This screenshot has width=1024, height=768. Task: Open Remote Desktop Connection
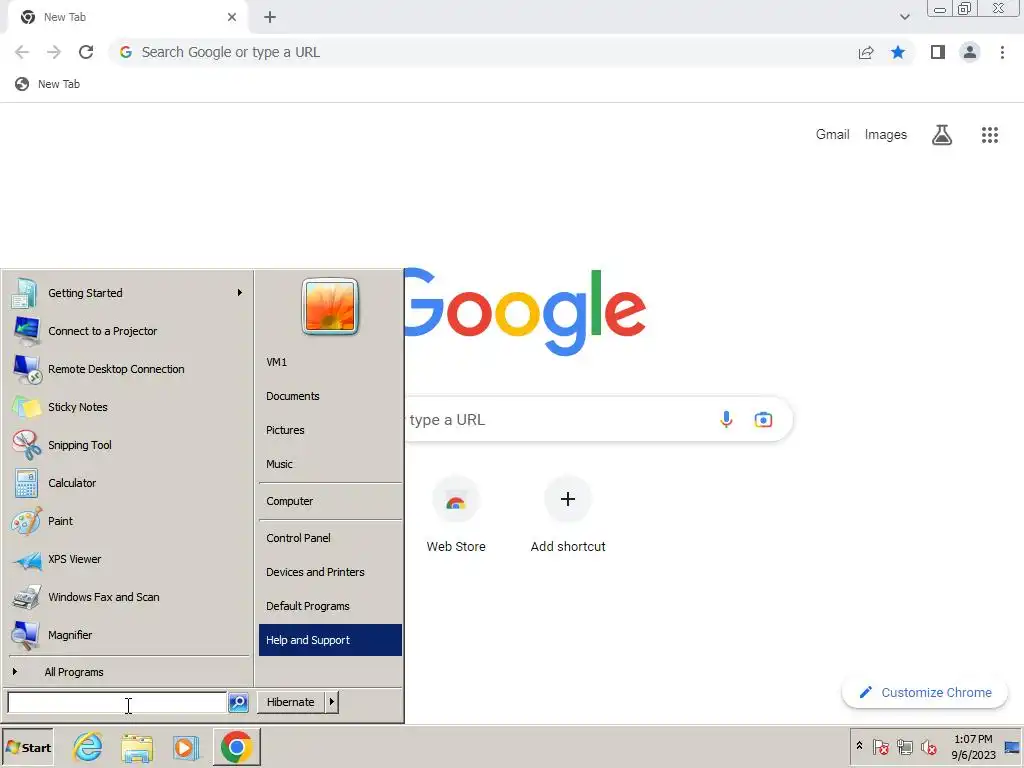[128, 369]
